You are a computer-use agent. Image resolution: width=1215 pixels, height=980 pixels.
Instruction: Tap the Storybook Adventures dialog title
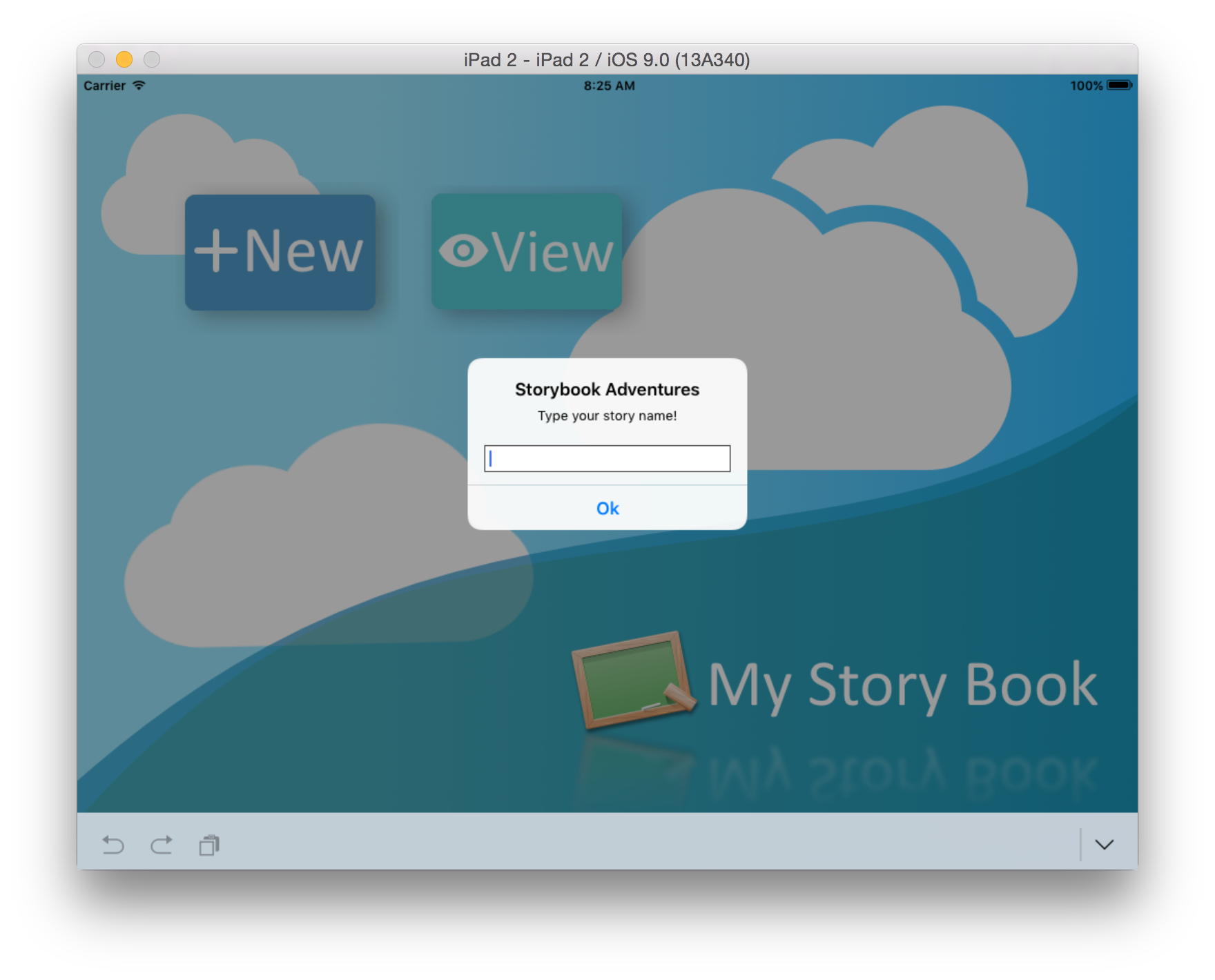tap(607, 389)
